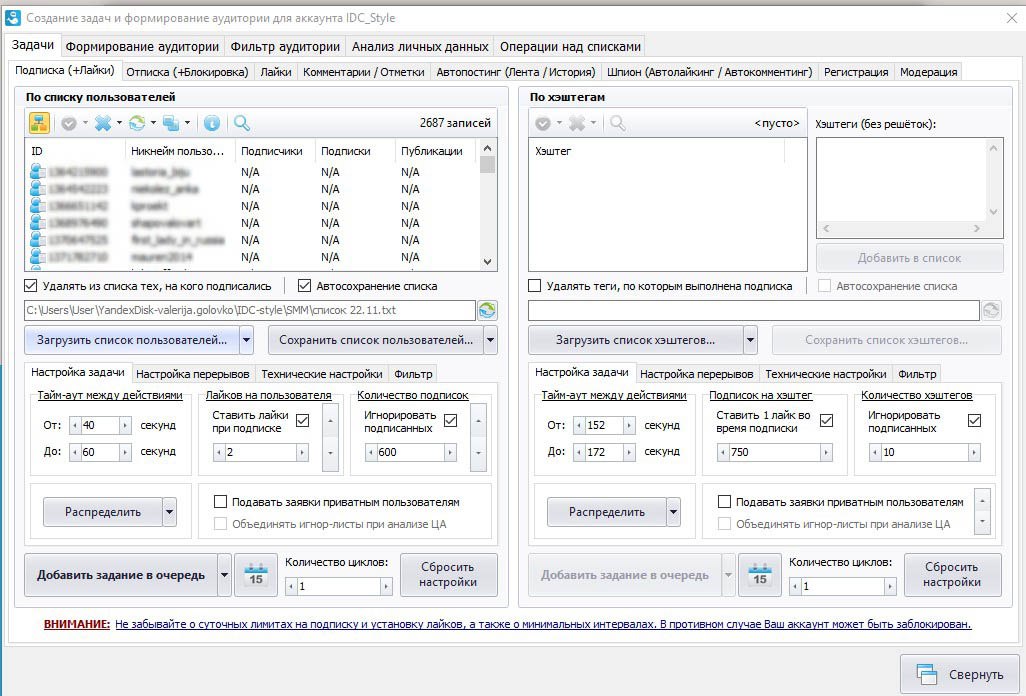
Task: Open the blue info icon in user list toolbar
Action: click(211, 123)
